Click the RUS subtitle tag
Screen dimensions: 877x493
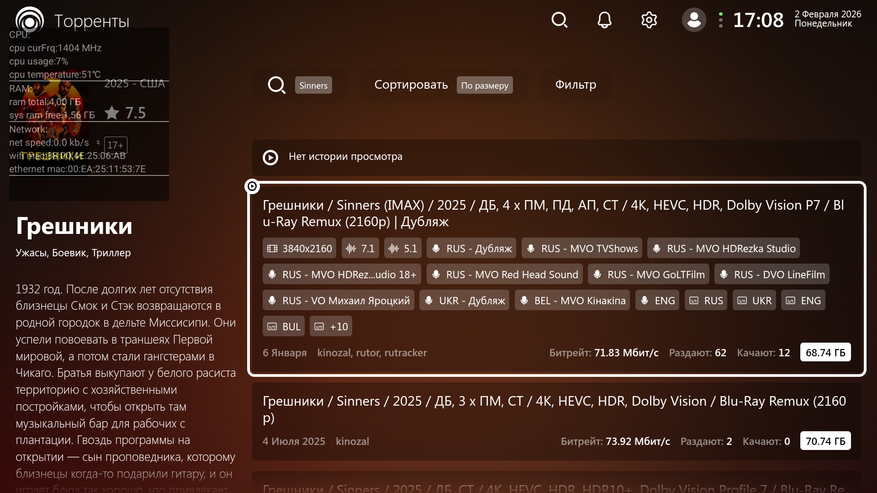pos(706,301)
